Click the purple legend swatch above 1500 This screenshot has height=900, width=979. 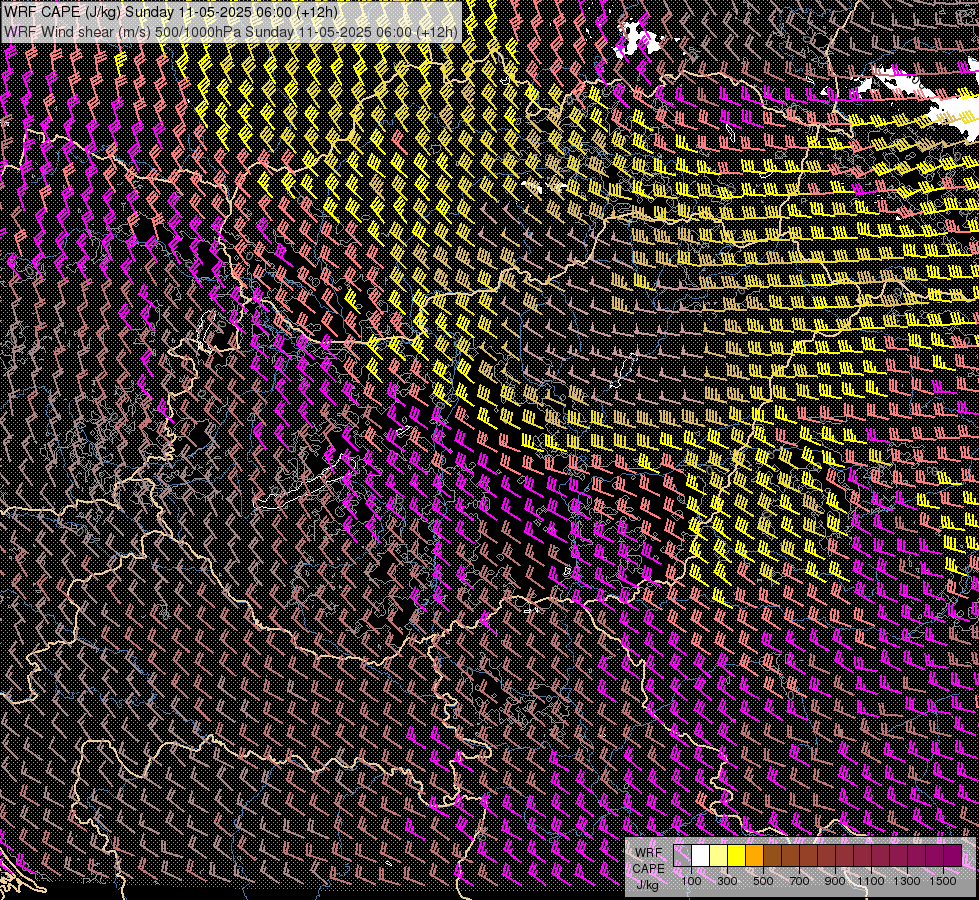[953, 856]
